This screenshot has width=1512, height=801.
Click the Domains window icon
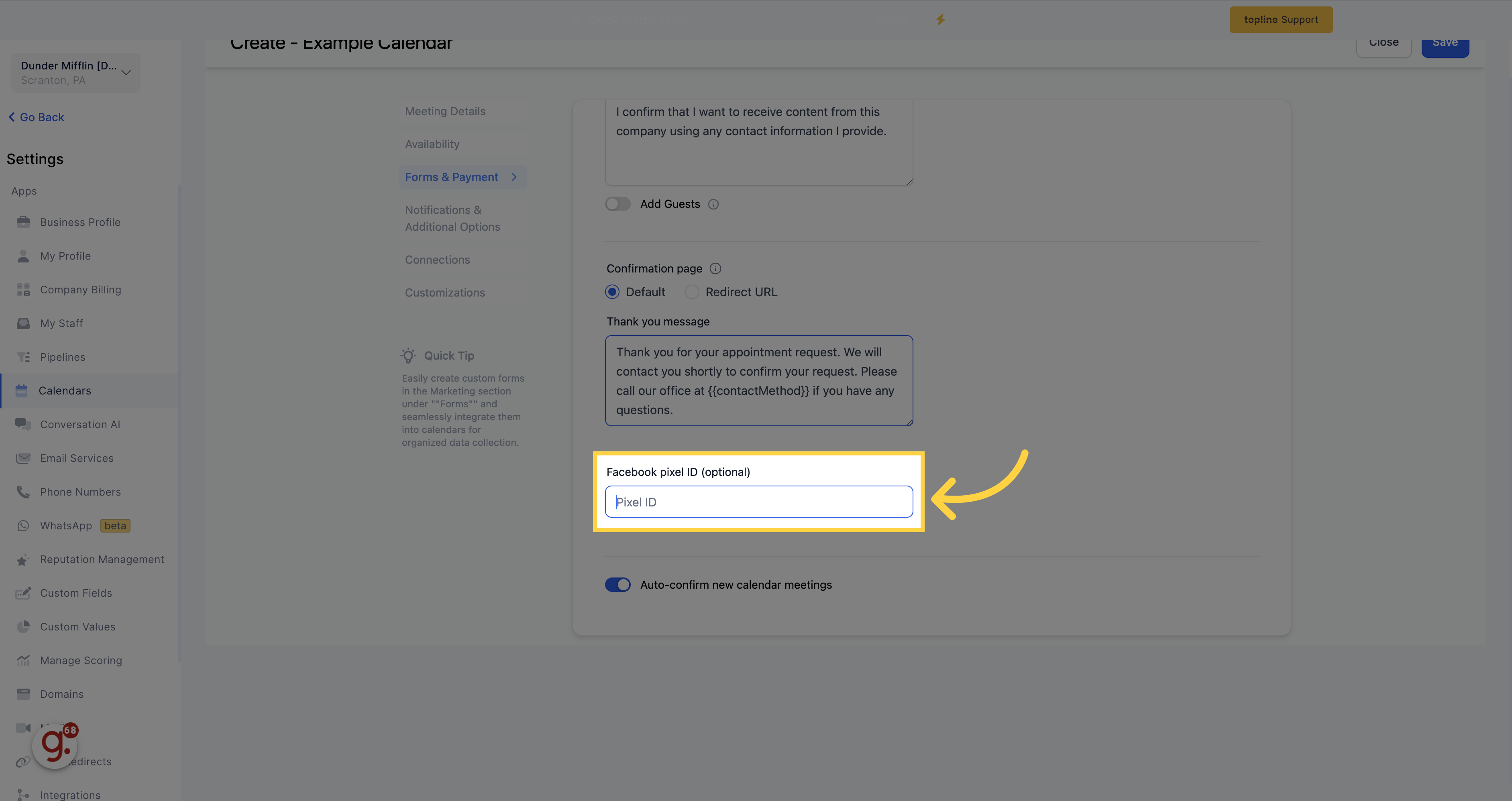tap(23, 694)
